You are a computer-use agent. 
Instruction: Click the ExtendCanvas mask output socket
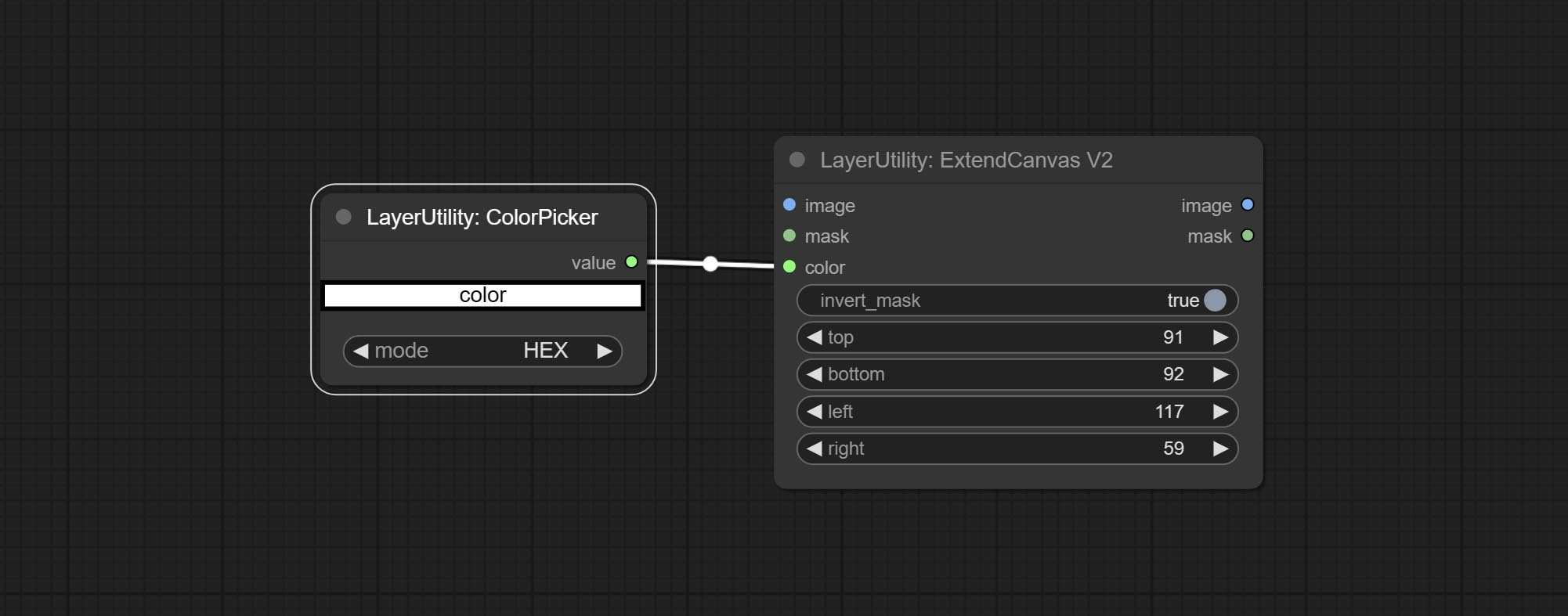[1248, 236]
